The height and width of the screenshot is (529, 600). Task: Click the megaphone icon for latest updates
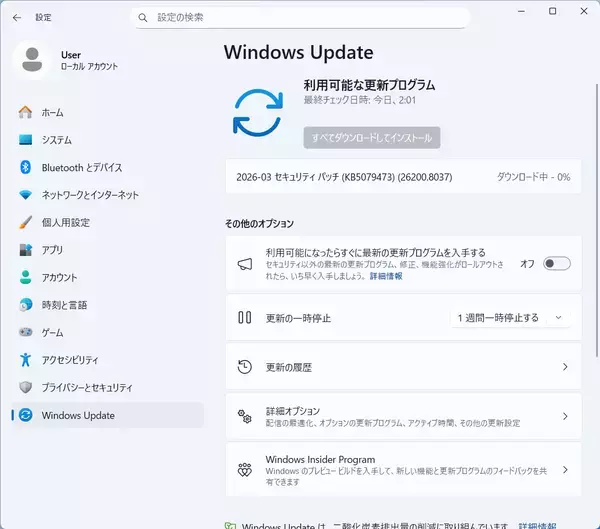pos(245,264)
